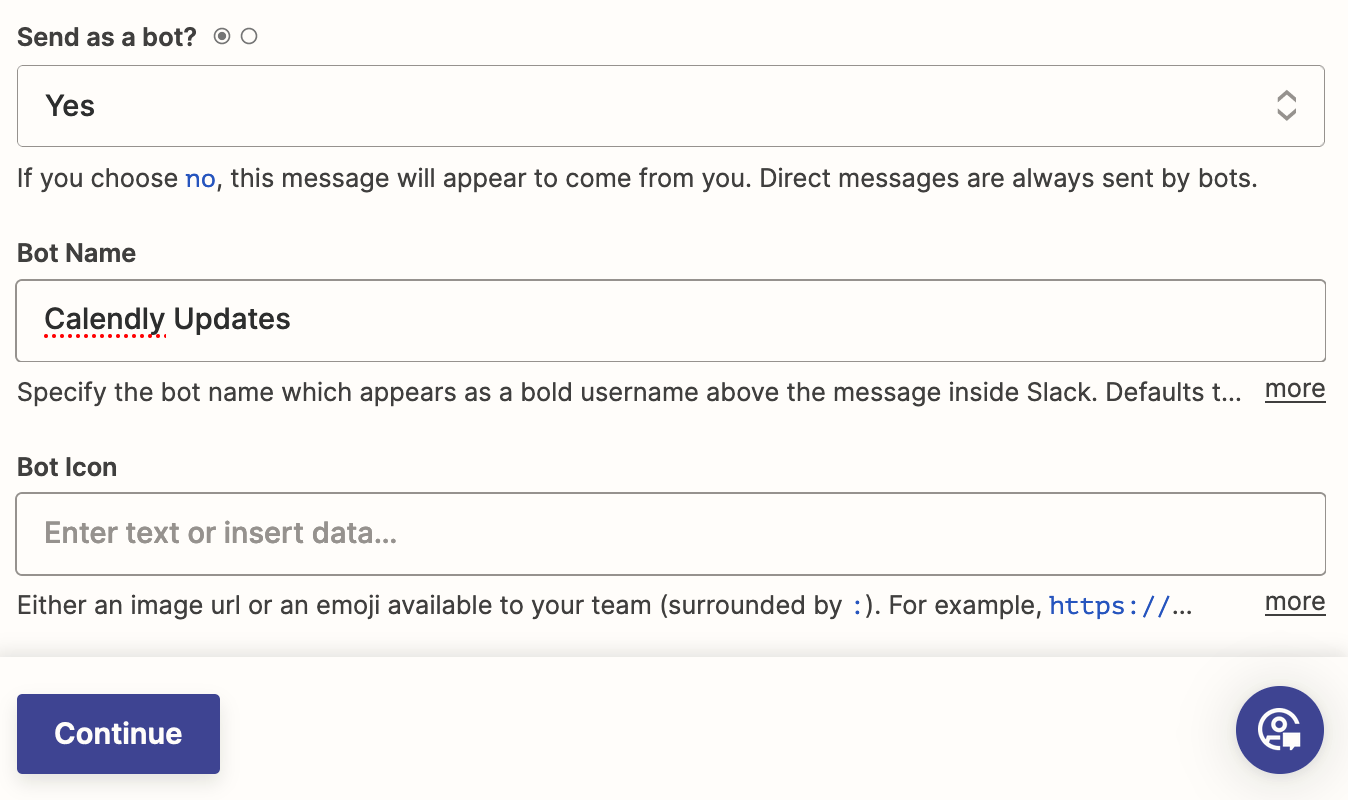The image size is (1348, 800).
Task: Click the Continue button
Action: pyautogui.click(x=118, y=733)
